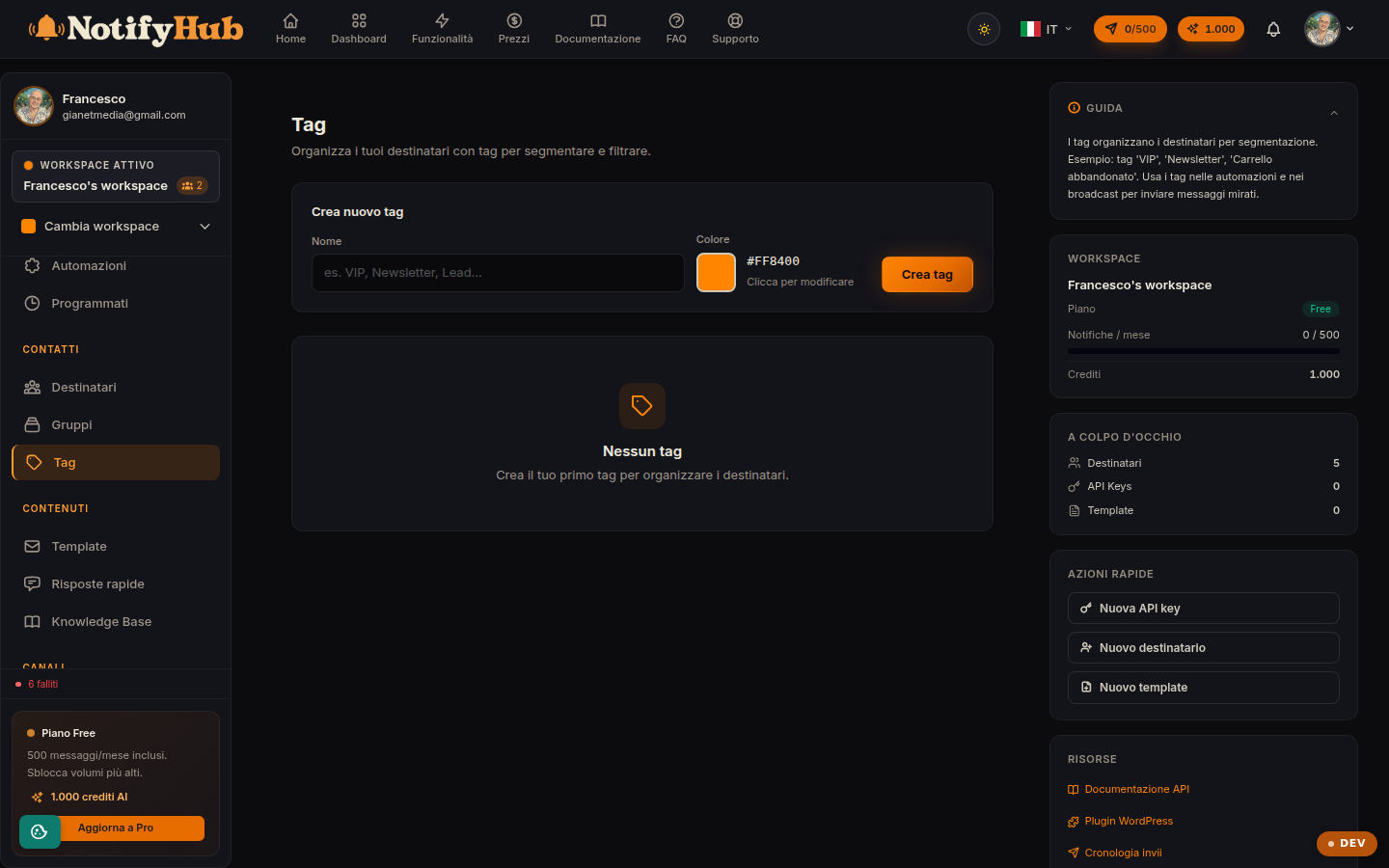The height and width of the screenshot is (868, 1389).
Task: Open Template in the sidebar
Action: pos(116,546)
